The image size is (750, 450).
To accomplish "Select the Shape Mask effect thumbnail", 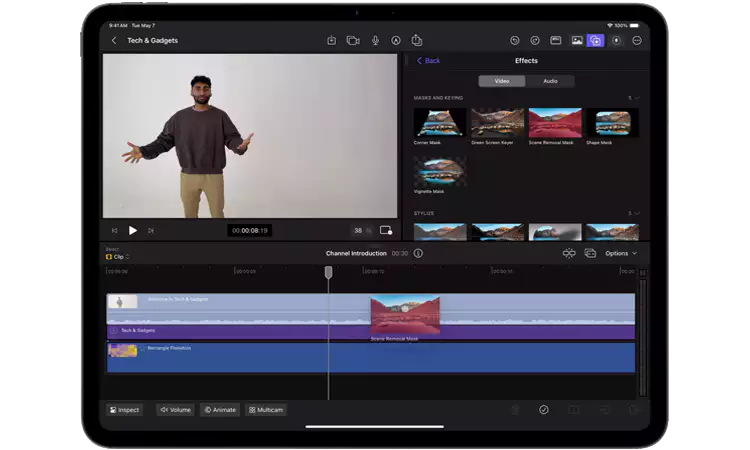I will tap(612, 122).
